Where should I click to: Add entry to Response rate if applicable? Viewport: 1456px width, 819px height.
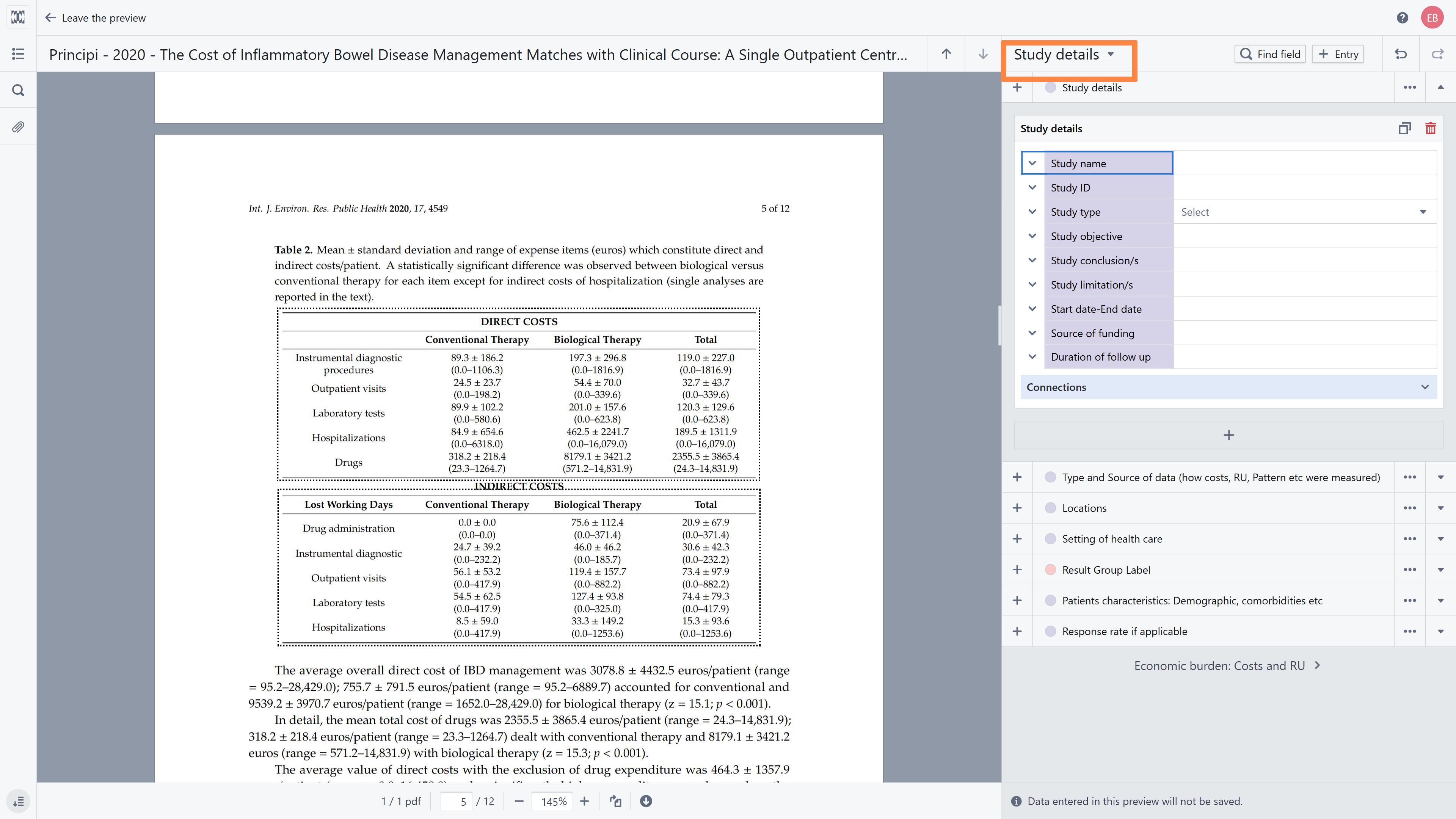[x=1017, y=631]
